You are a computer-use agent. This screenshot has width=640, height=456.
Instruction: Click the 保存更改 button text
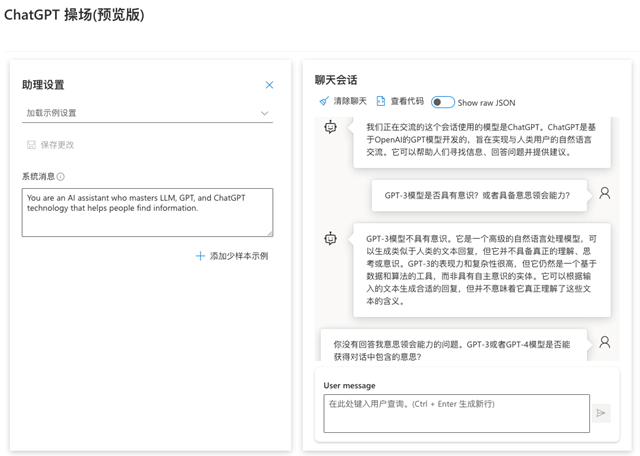click(x=58, y=145)
